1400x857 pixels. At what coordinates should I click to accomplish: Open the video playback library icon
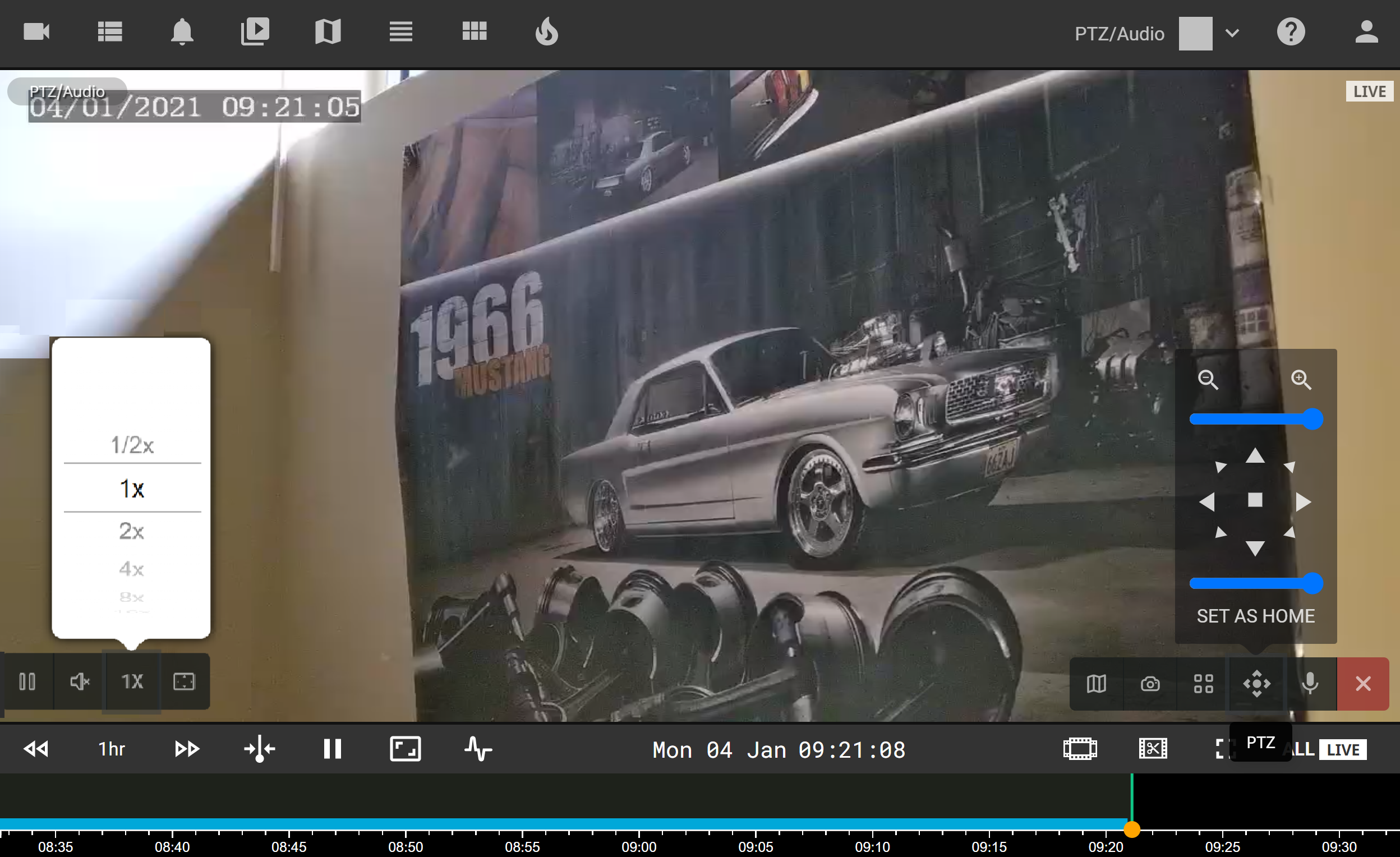pos(255,32)
